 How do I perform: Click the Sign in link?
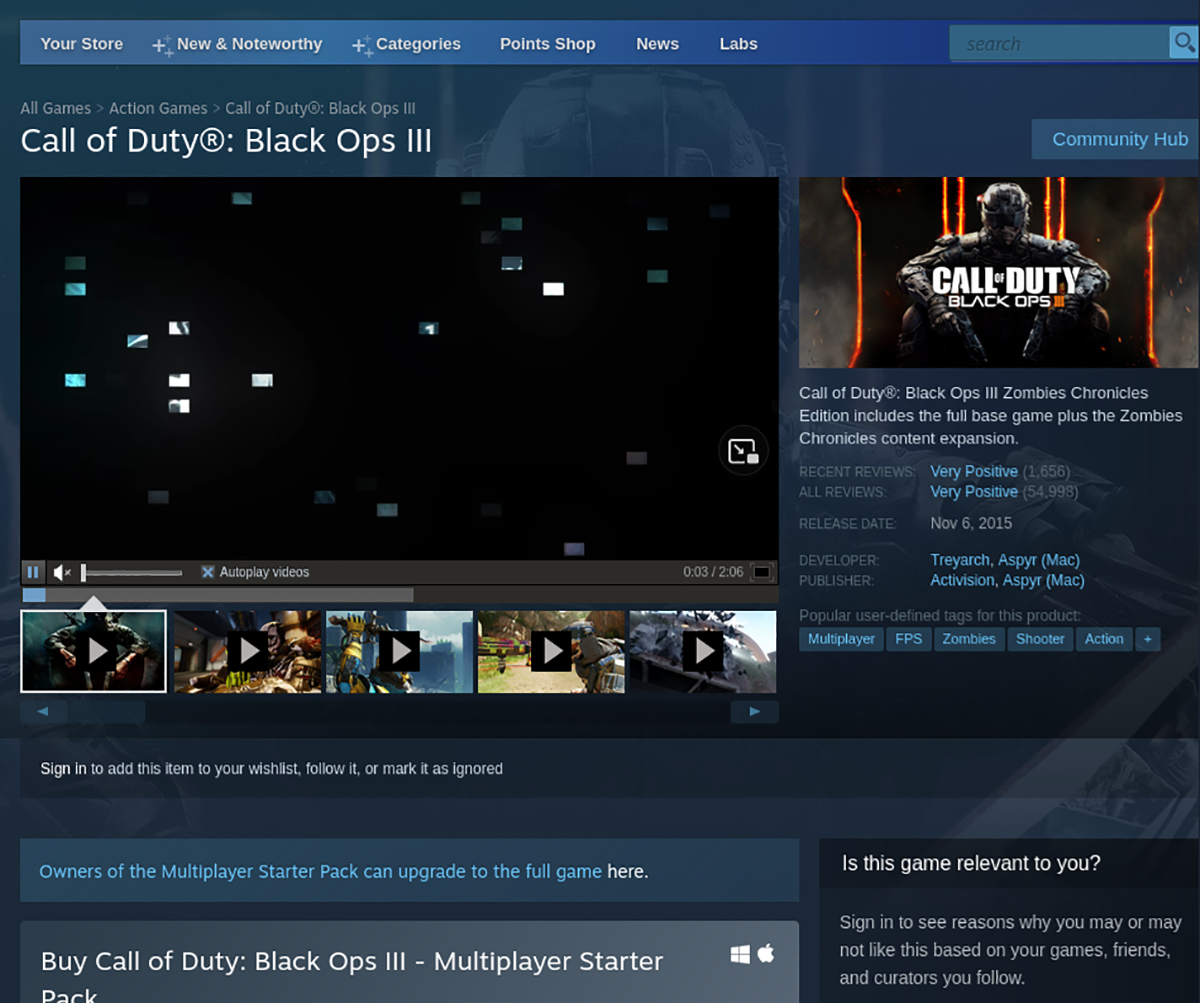coord(63,769)
